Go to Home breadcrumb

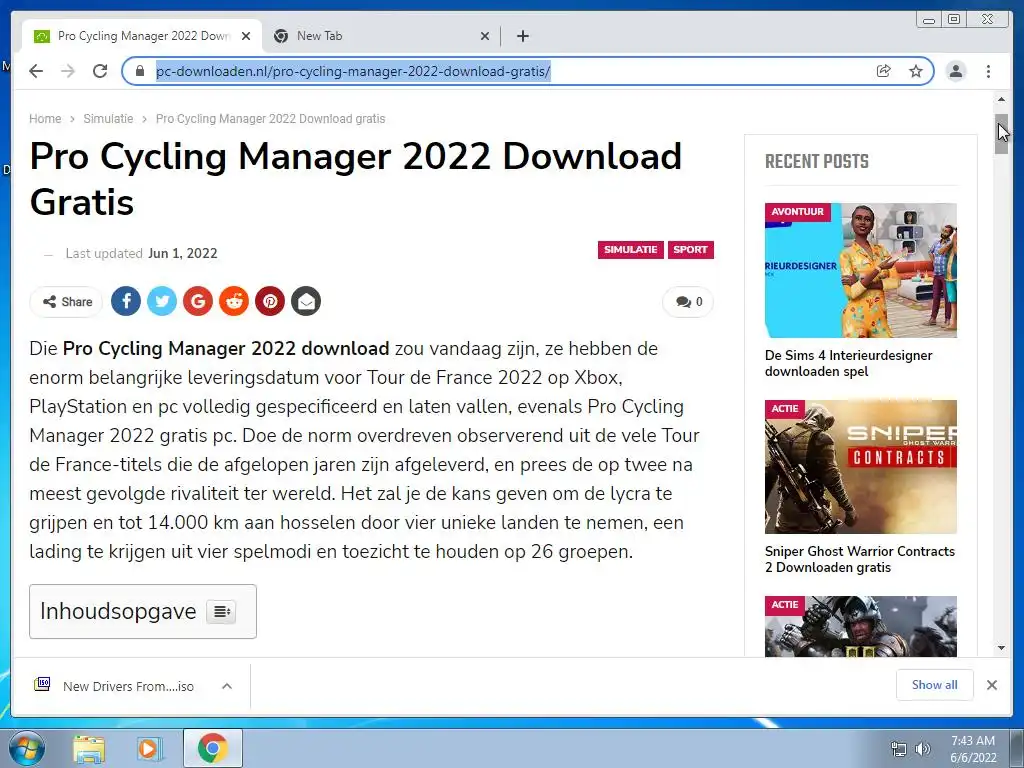tap(45, 119)
